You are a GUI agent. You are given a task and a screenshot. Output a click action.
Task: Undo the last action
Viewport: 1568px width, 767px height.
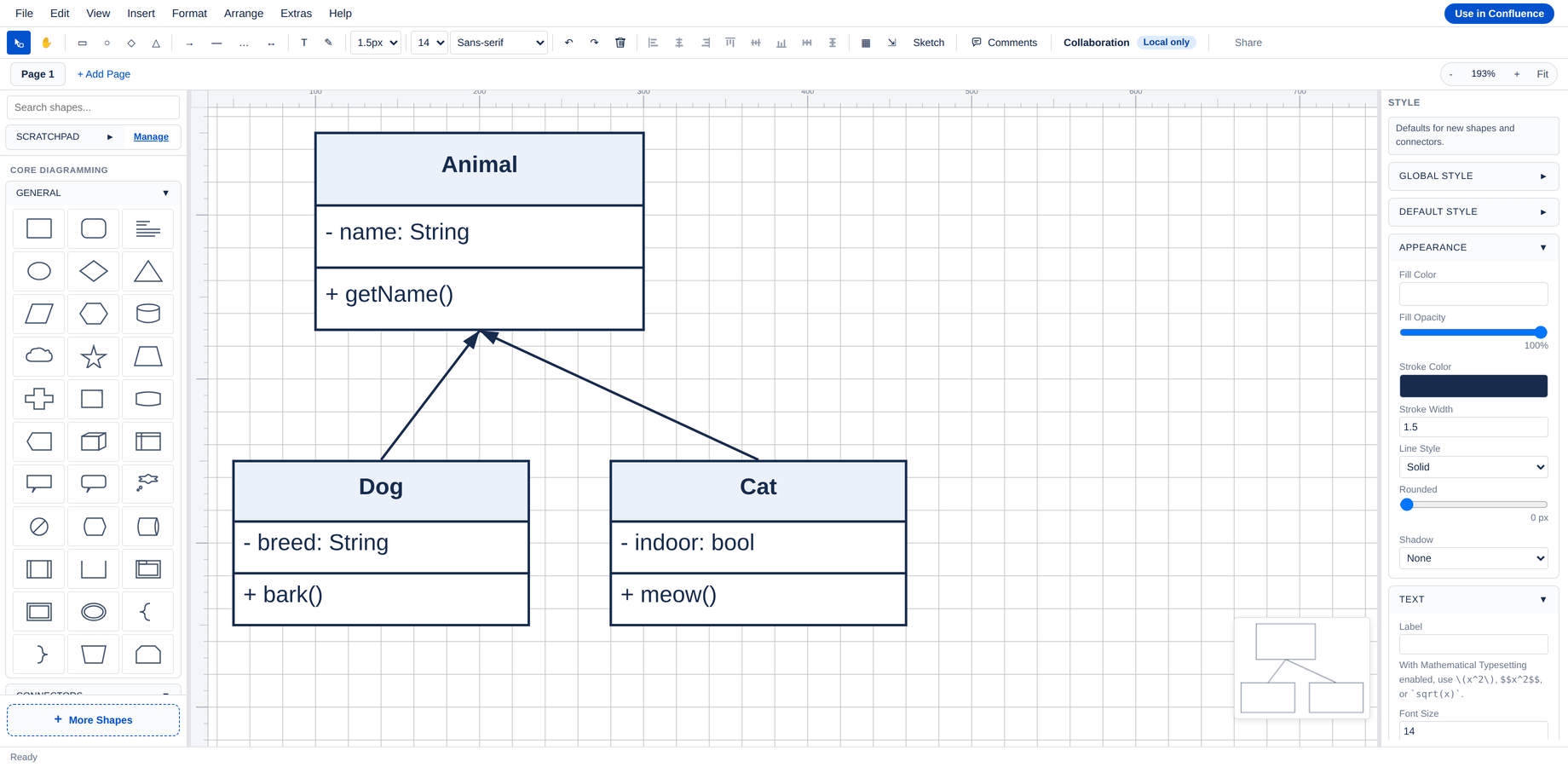568,43
